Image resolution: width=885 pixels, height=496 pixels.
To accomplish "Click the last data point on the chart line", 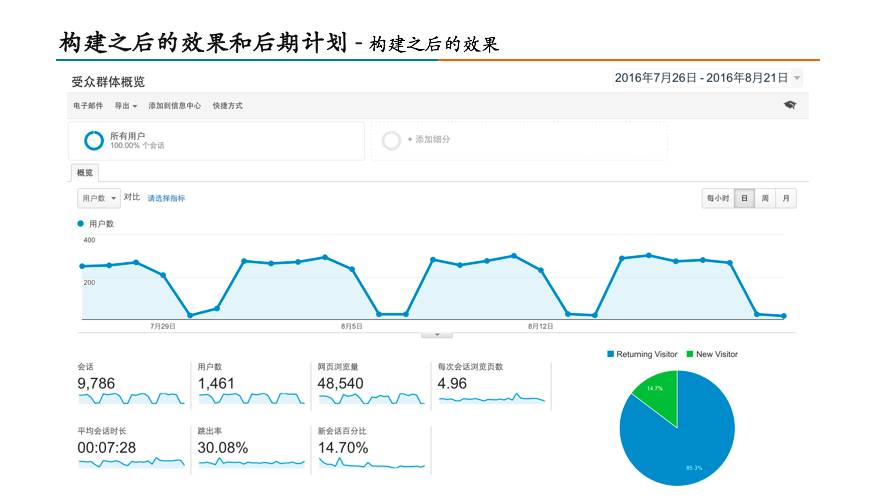I will pos(783,316).
